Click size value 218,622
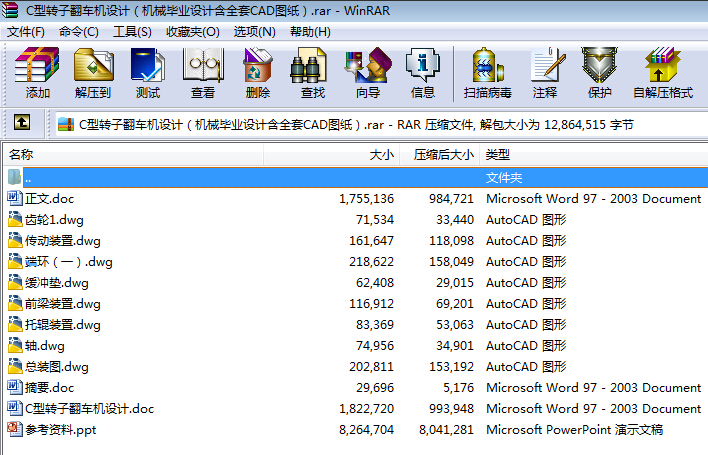708x455 pixels. tap(371, 262)
